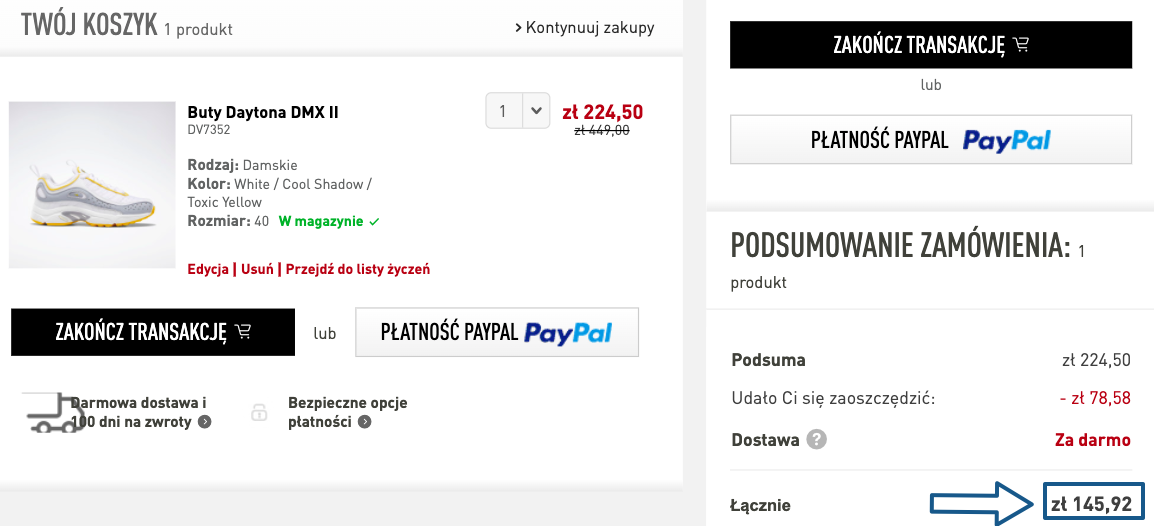Click the padlock secure payment icon

point(259,412)
